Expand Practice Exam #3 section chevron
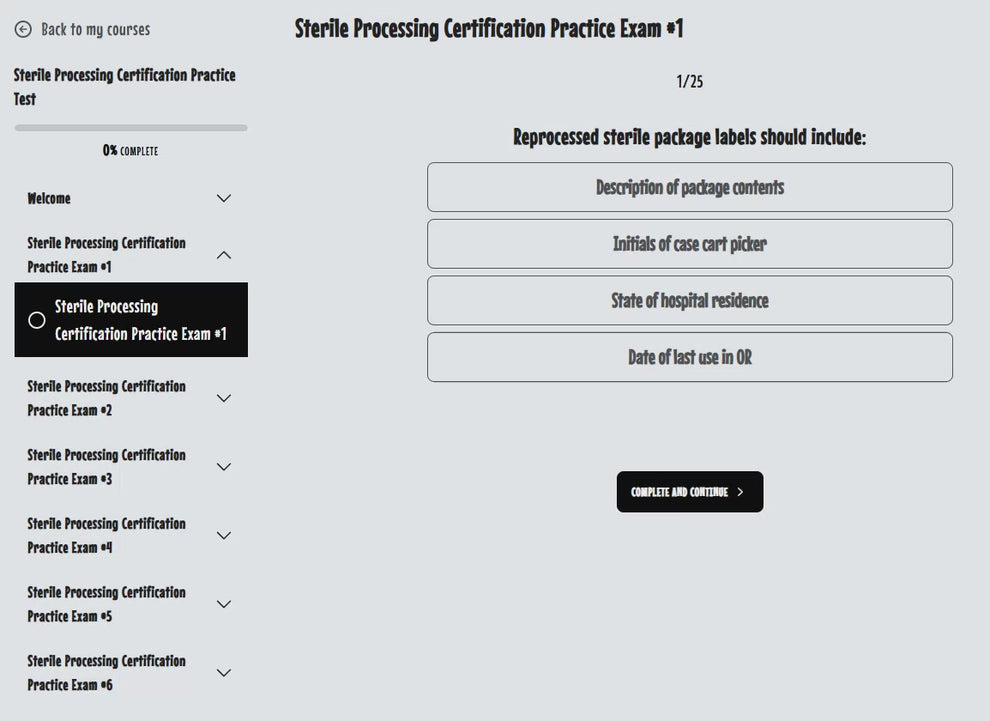 tap(224, 467)
